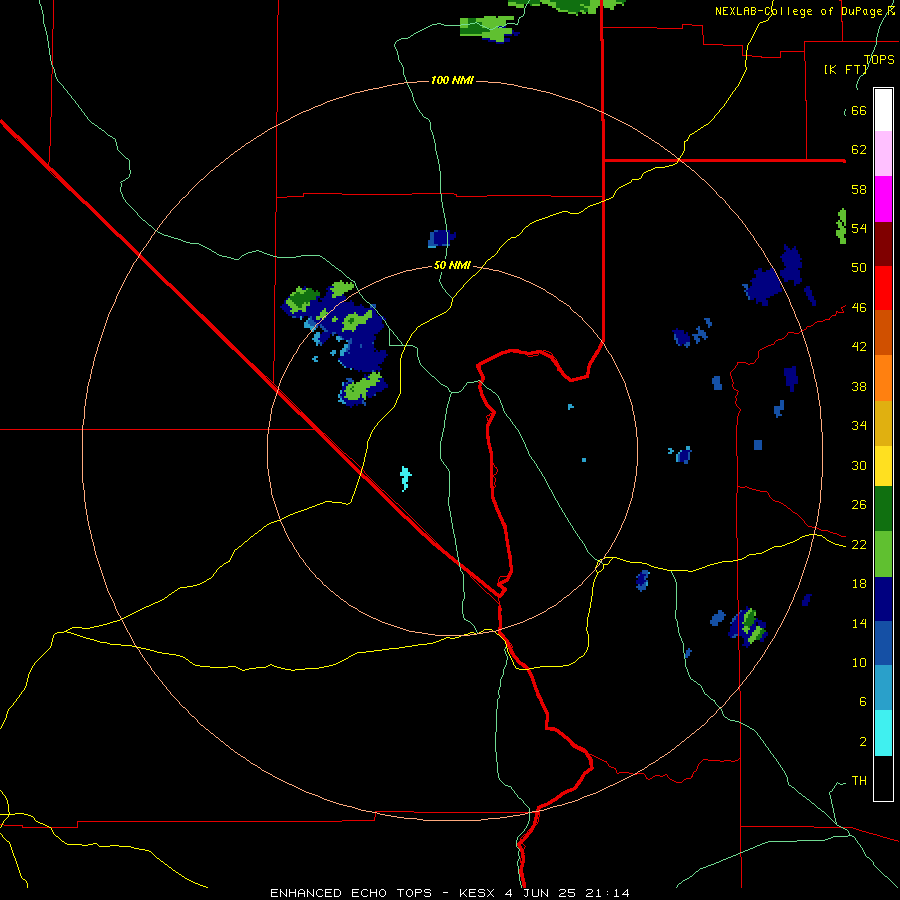Click the 100 NMI range ring label
Image resolution: width=900 pixels, height=900 pixels.
pyautogui.click(x=452, y=80)
